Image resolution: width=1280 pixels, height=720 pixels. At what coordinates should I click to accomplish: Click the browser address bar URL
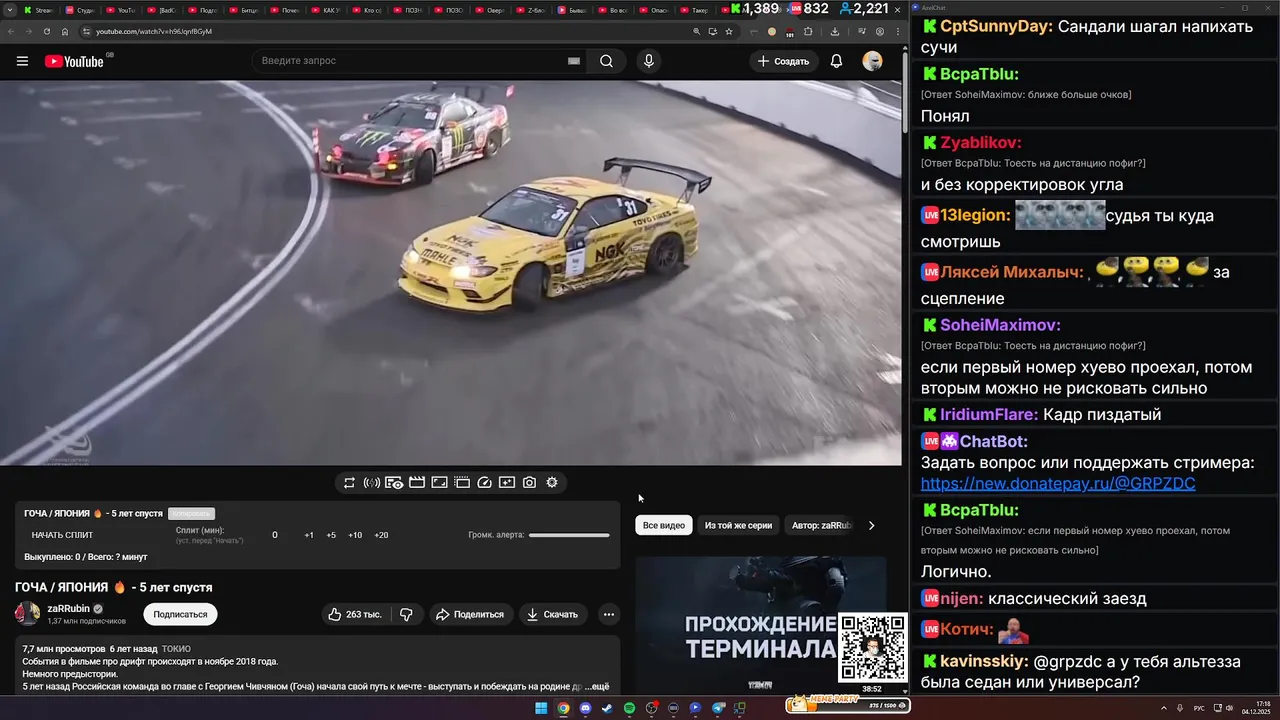(x=154, y=31)
